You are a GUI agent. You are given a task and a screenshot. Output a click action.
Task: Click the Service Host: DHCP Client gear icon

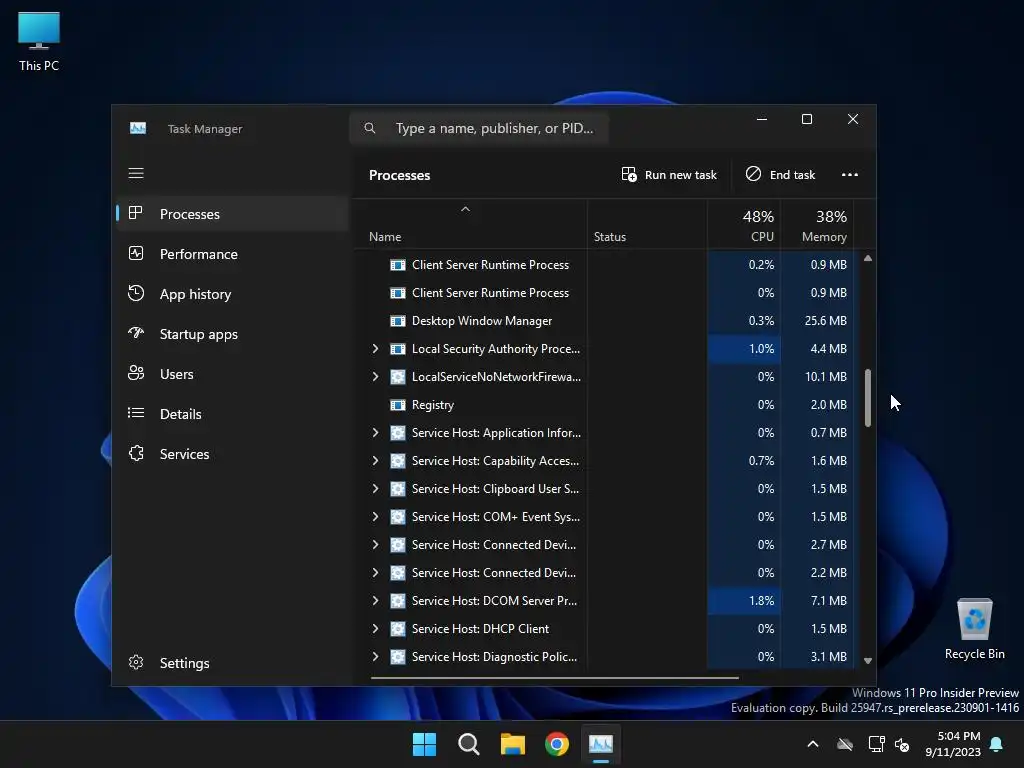pos(398,629)
